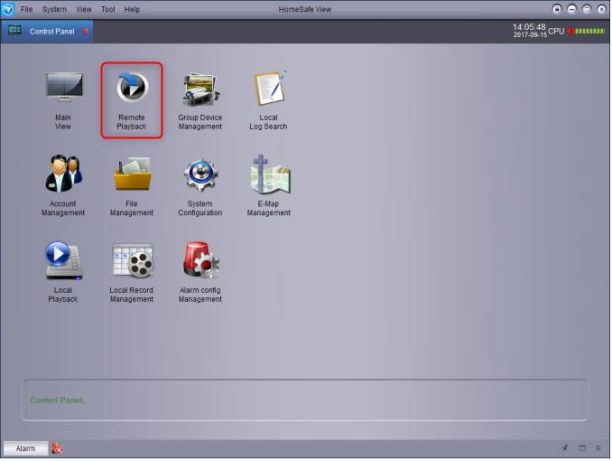Click the Alarm button in the status bar
Screen dimensions: 612x461
click(25, 448)
